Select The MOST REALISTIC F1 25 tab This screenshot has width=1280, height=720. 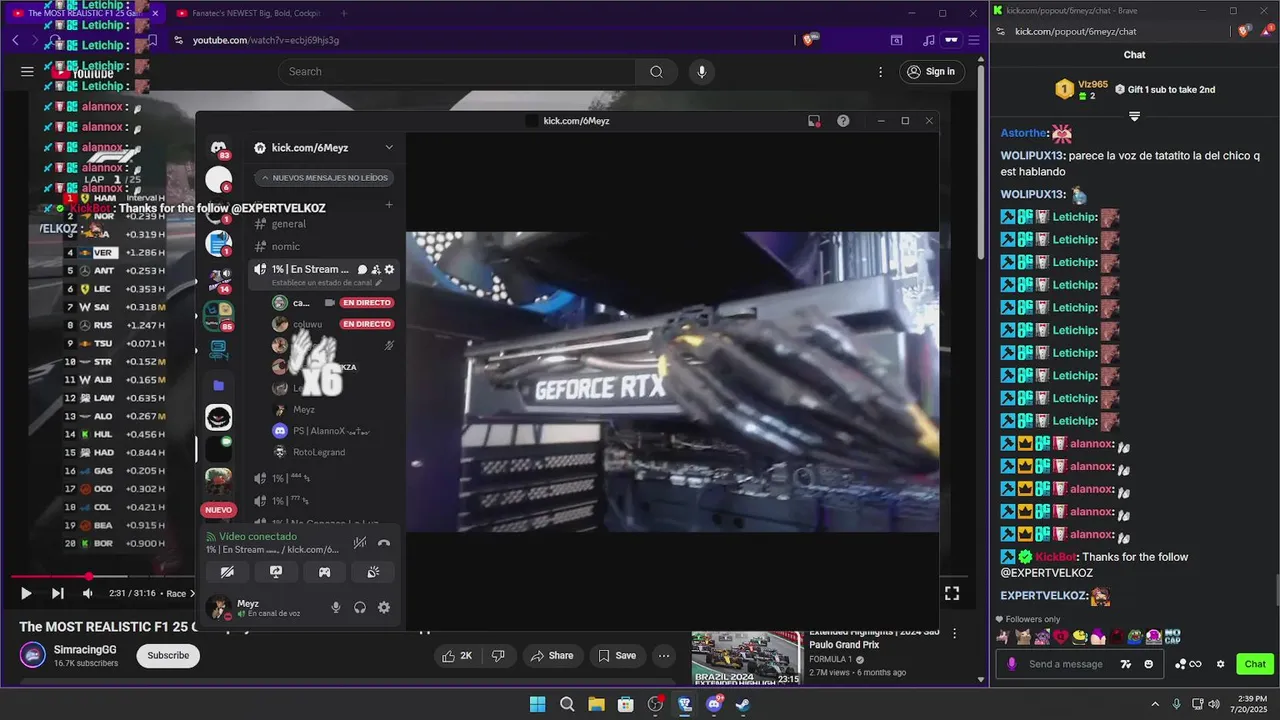[85, 13]
